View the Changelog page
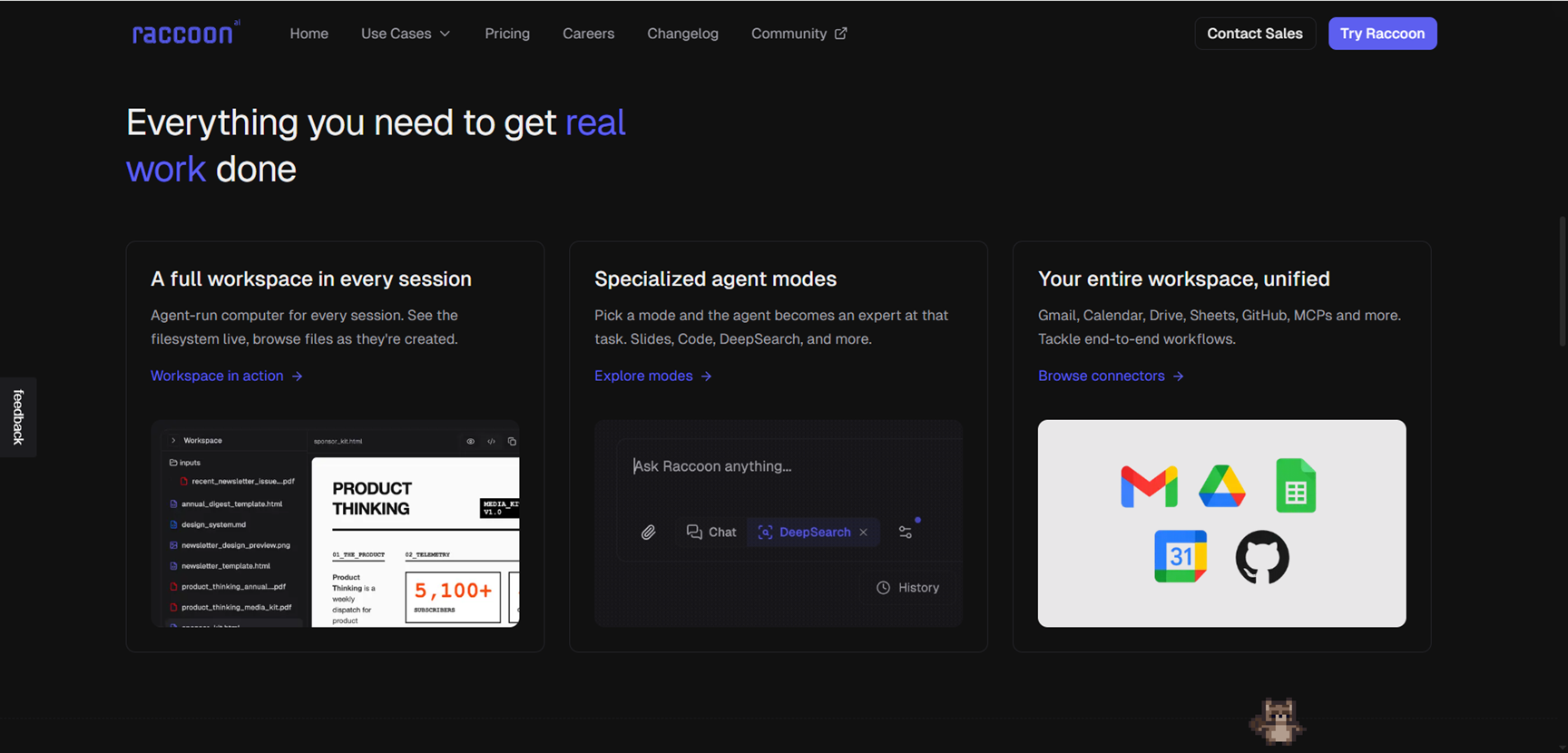The height and width of the screenshot is (753, 1568). coord(682,34)
